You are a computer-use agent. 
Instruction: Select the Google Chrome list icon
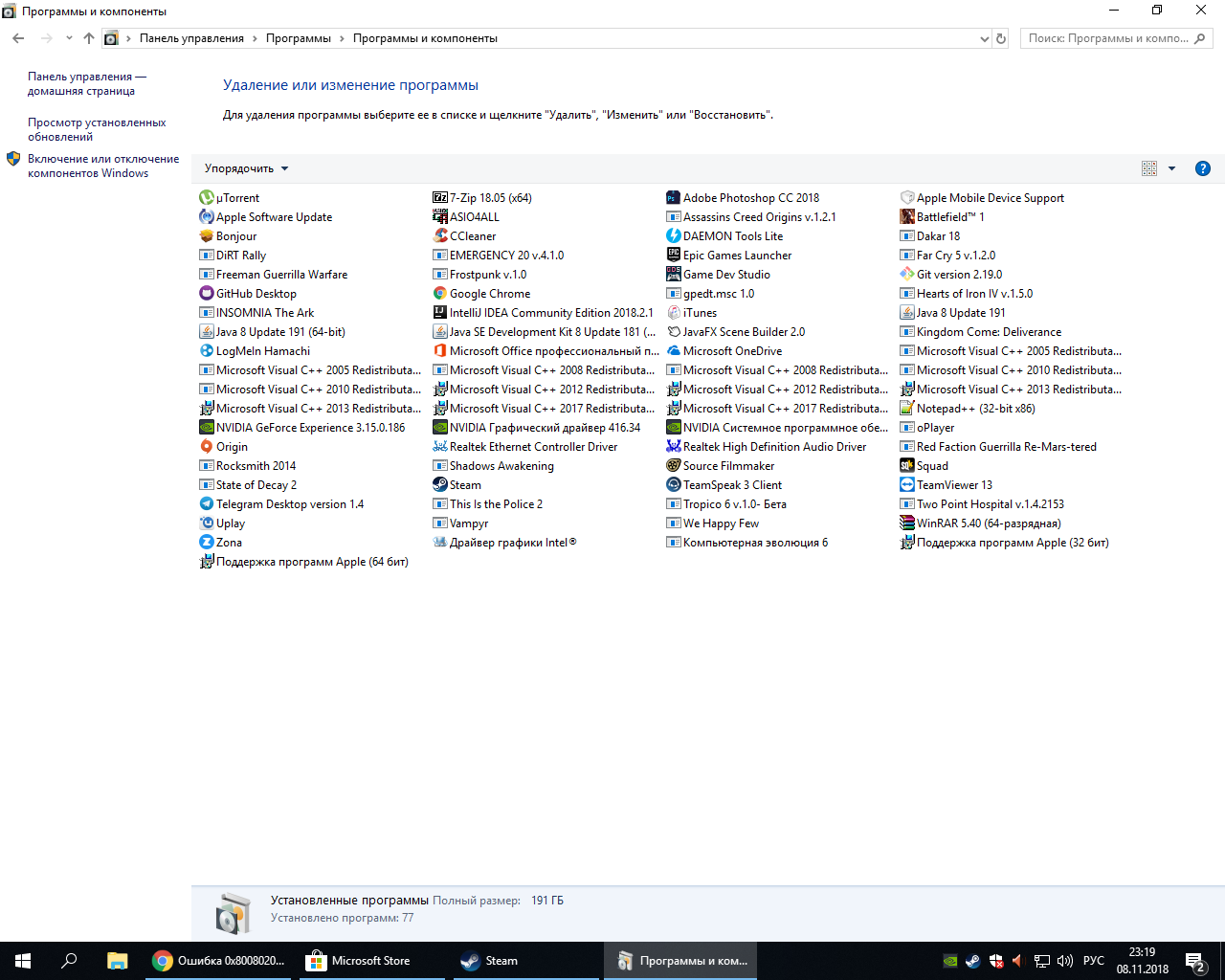[440, 294]
